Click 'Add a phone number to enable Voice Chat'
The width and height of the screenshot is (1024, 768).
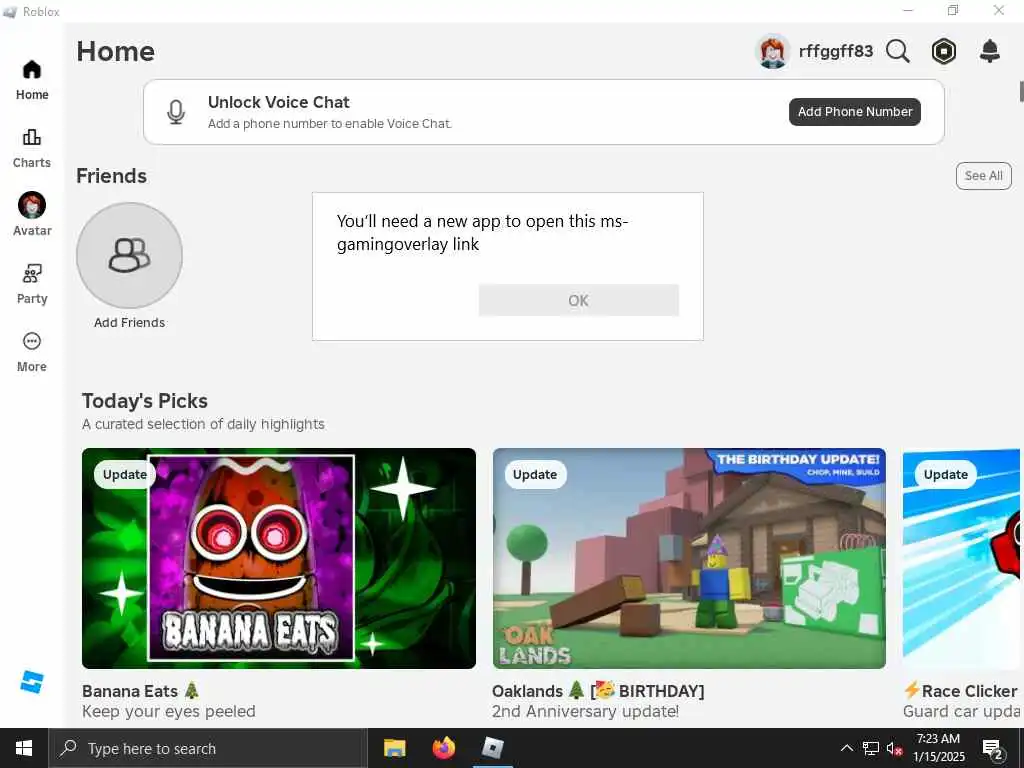coord(330,123)
